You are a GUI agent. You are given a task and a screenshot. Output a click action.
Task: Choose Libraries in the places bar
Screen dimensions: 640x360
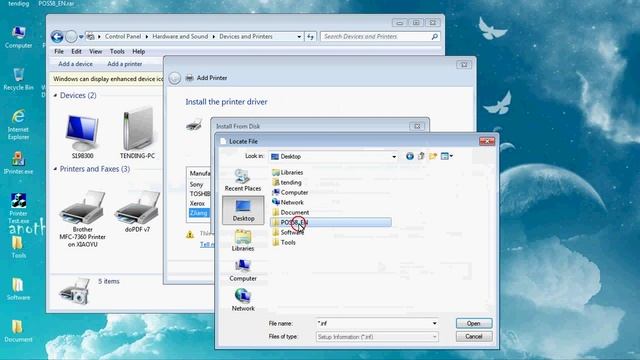pos(243,240)
